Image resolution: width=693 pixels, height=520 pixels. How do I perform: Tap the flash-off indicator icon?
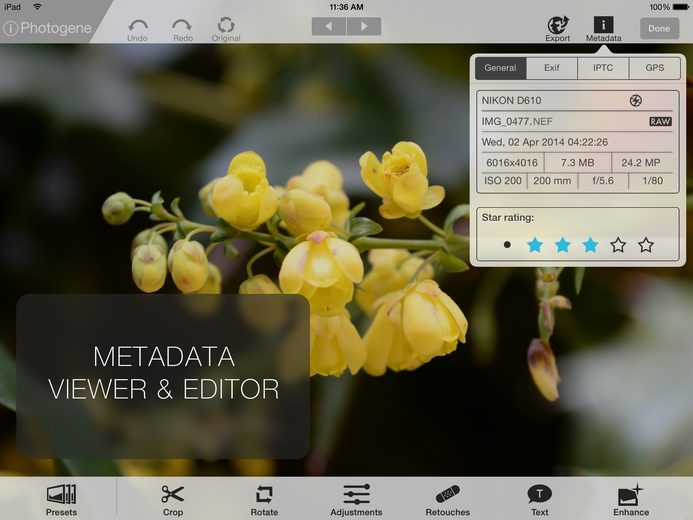coord(636,101)
